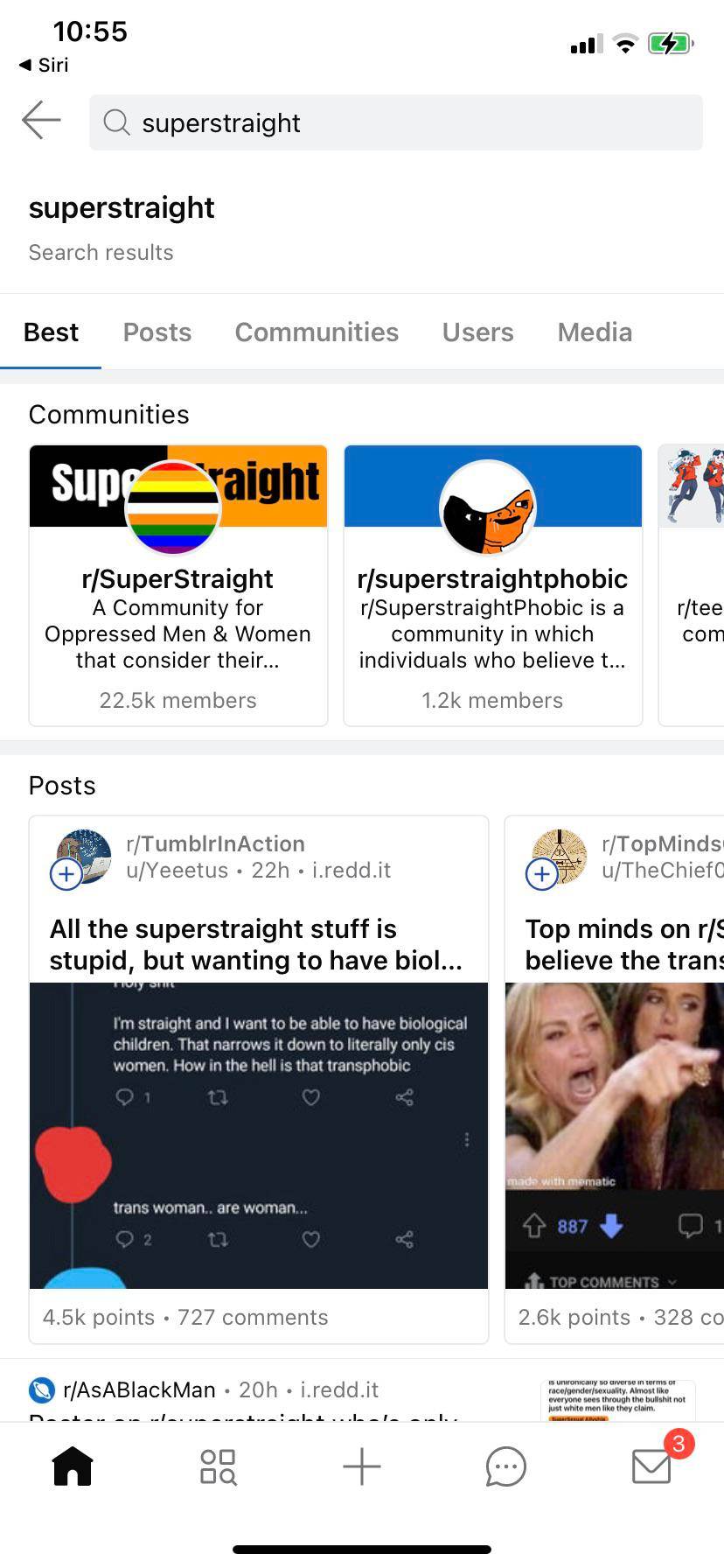Open the r/AsABlackMan post thumbnail
724x1568 pixels.
coord(619,1400)
